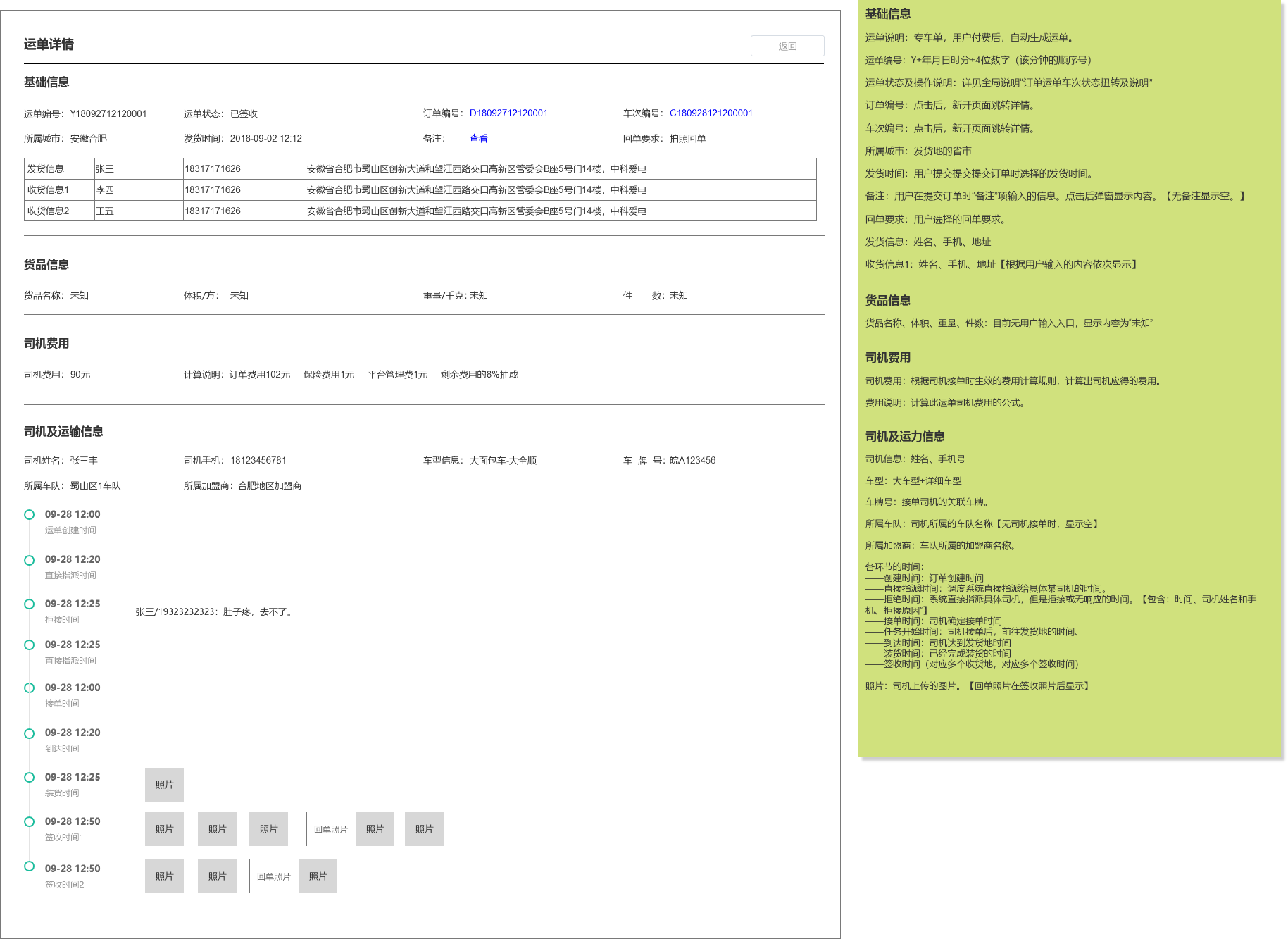Click the 接单时间 timeline marker
The width and height of the screenshot is (1288, 939).
click(x=30, y=688)
